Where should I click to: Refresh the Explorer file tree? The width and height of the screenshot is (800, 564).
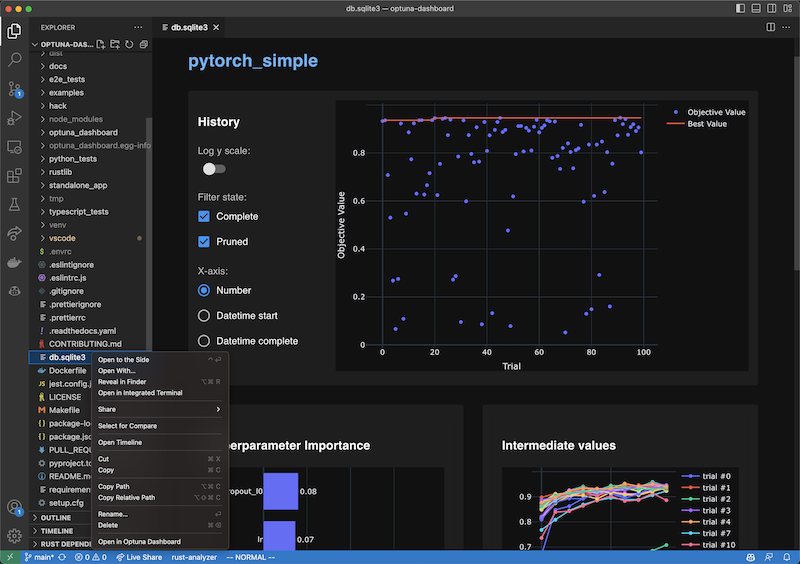129,44
